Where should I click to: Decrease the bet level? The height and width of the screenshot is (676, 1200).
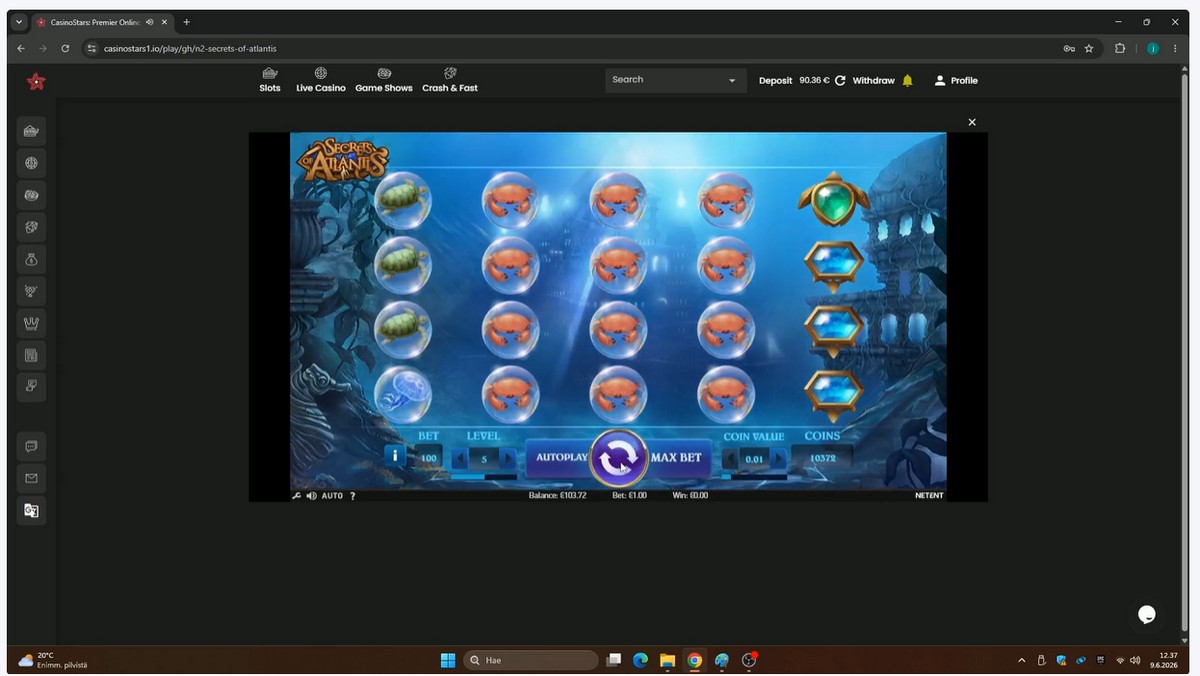click(460, 458)
